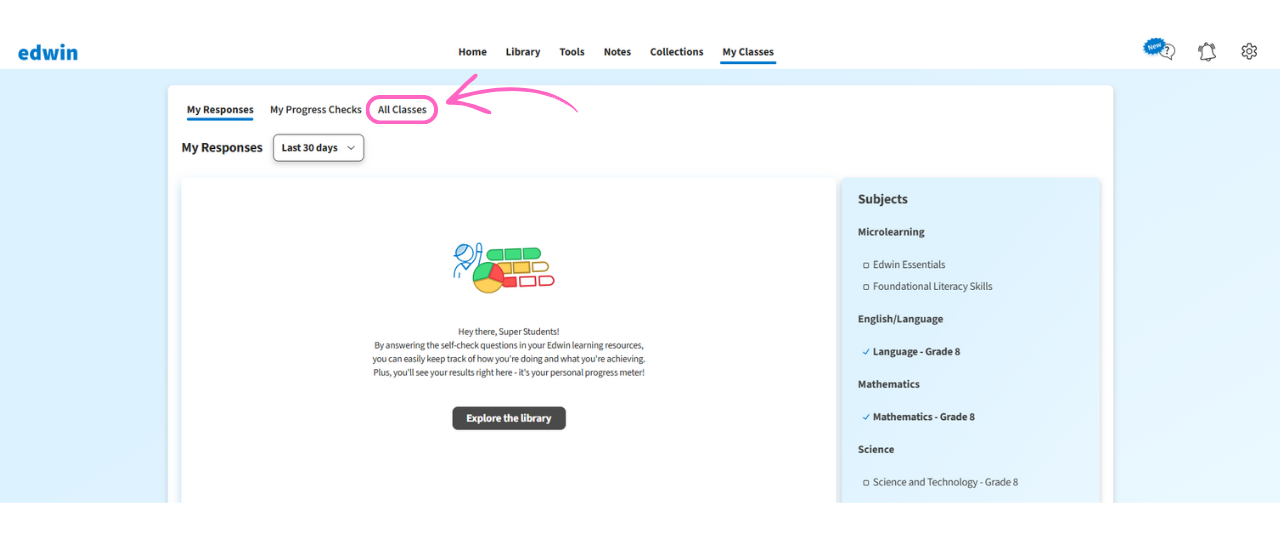Viewport: 1280px width, 540px height.
Task: Select My Classes in top navigation
Action: pos(748,52)
